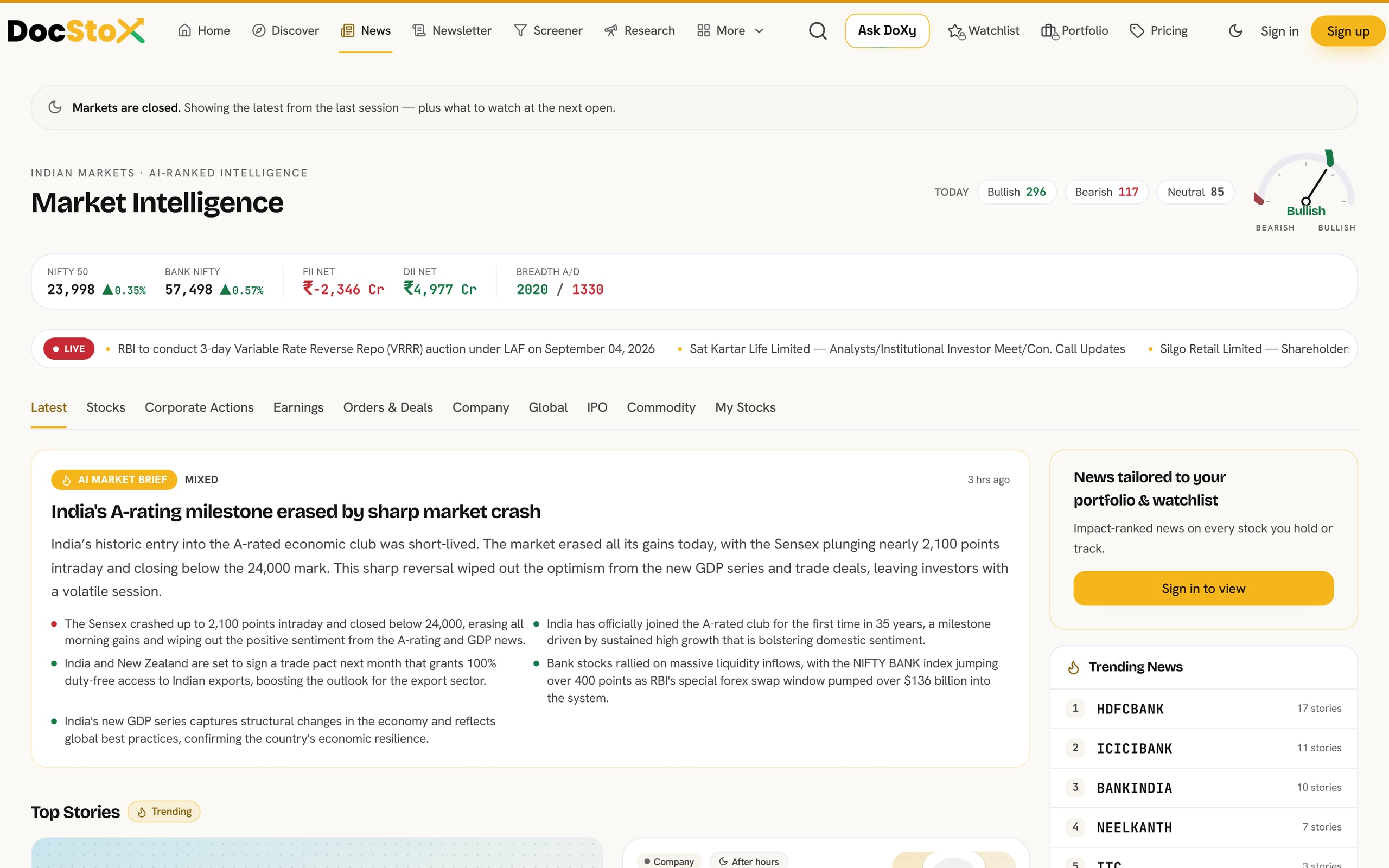Screen dimensions: 1389x868
Task: Click the moon icon in markets closed banner
Action: pos(55,107)
